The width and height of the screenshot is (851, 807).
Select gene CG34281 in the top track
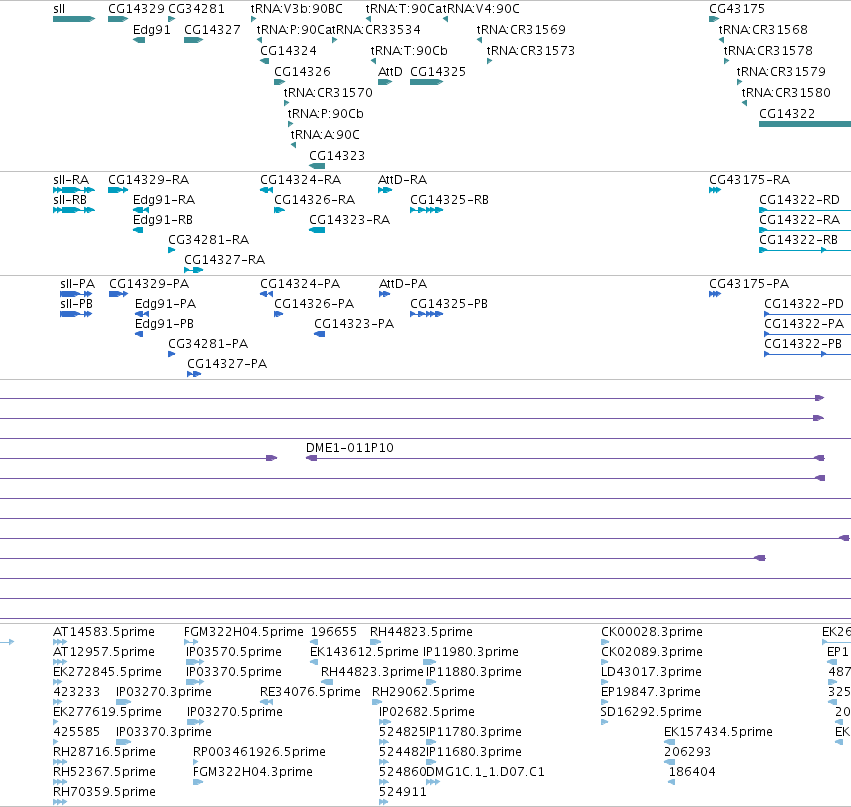[172, 20]
